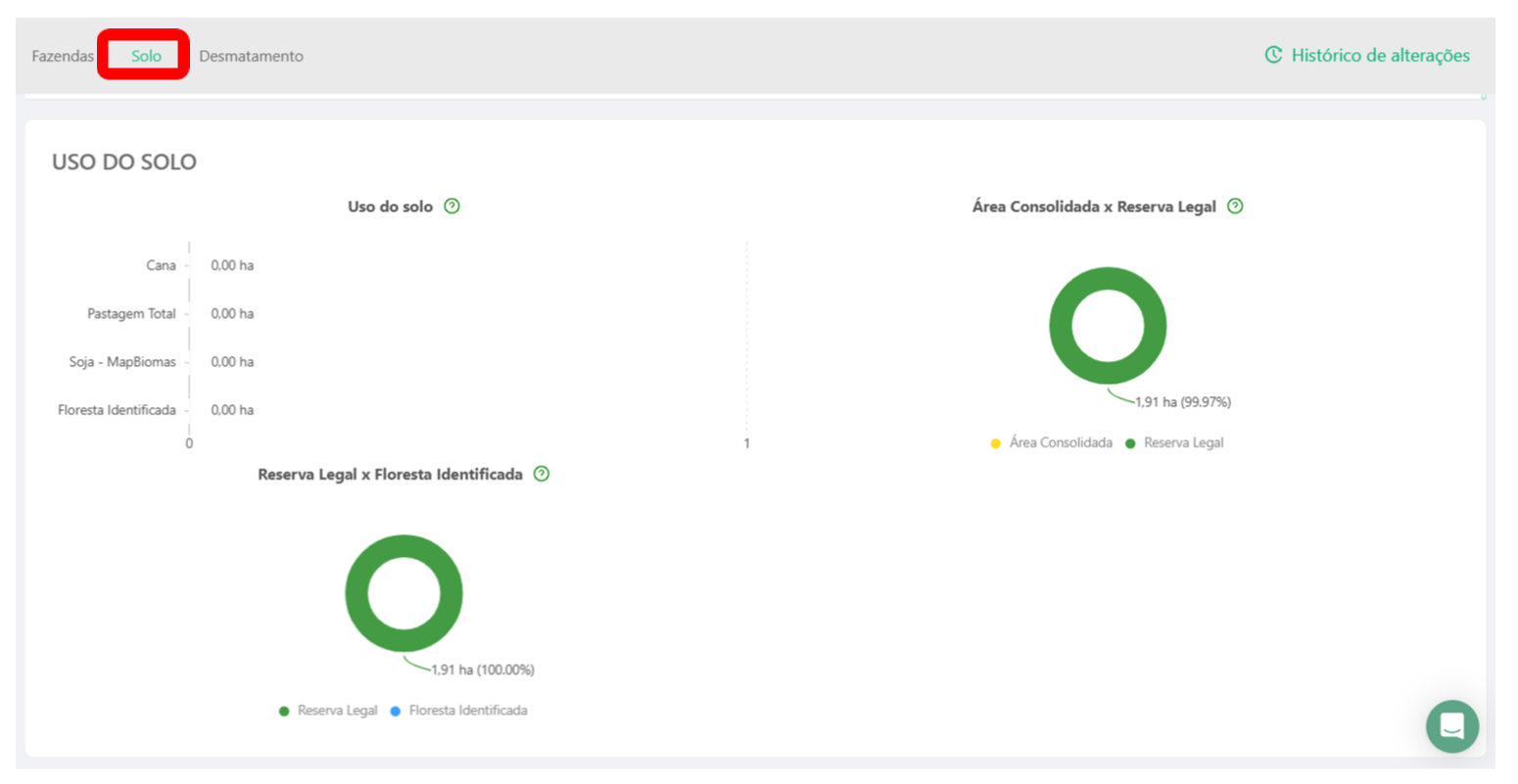Toggle Área Consolidada legend entry
This screenshot has height=784, width=1518.
(x=1051, y=442)
